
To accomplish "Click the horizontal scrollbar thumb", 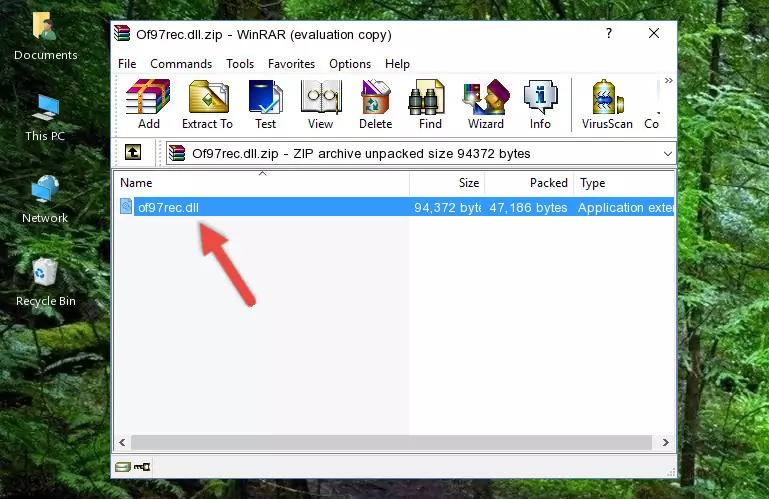I will click(391, 442).
